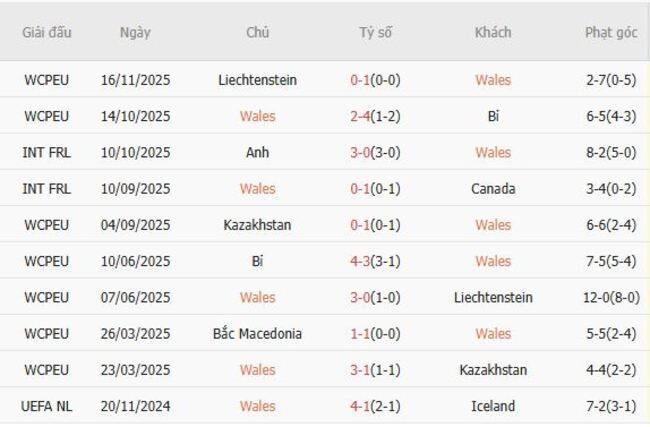Viewport: 650px width, 427px height.
Task: Click the date 10/10/2025
Action: coord(135,153)
